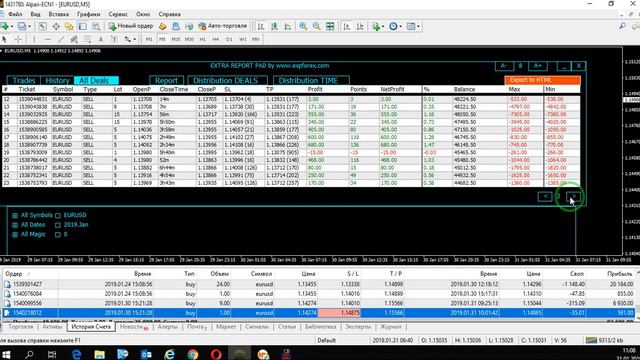Screen dimensions: 640x360
Task: Select the Cursor arrow tool
Action: [4, 39]
